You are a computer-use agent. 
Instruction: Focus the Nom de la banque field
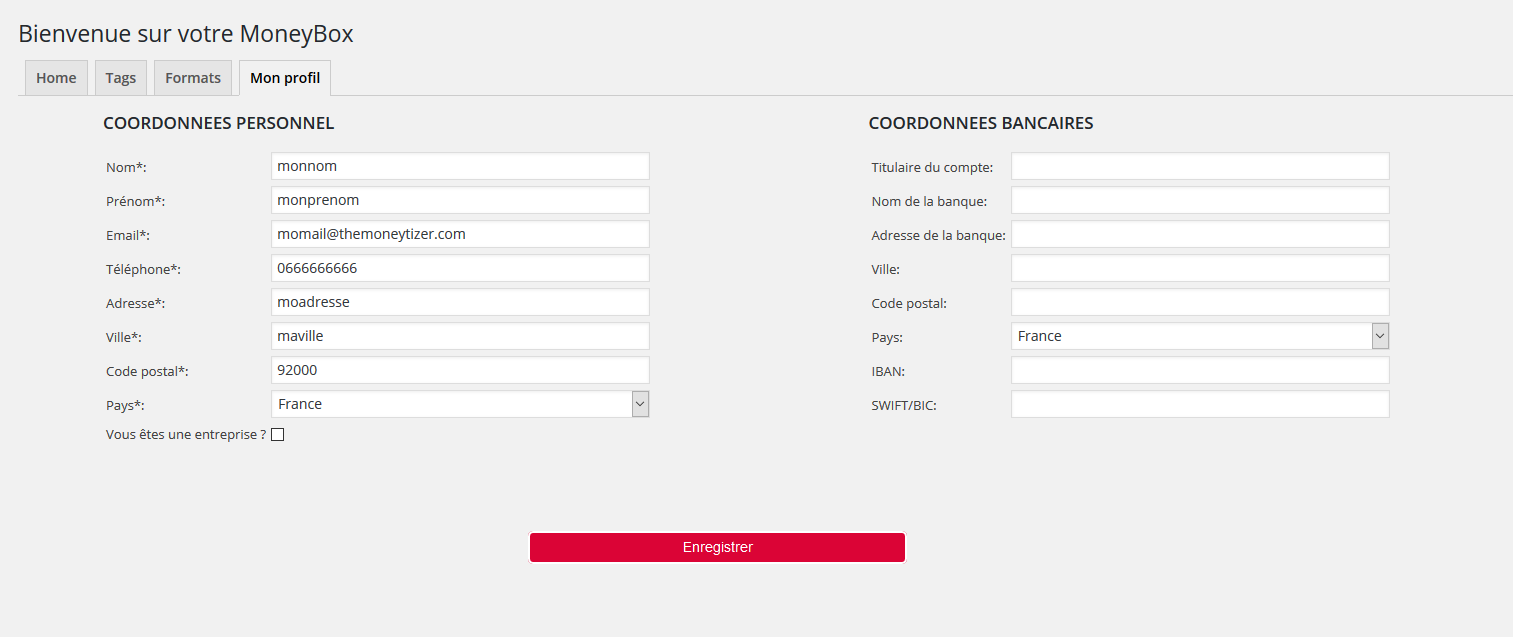coord(1200,200)
